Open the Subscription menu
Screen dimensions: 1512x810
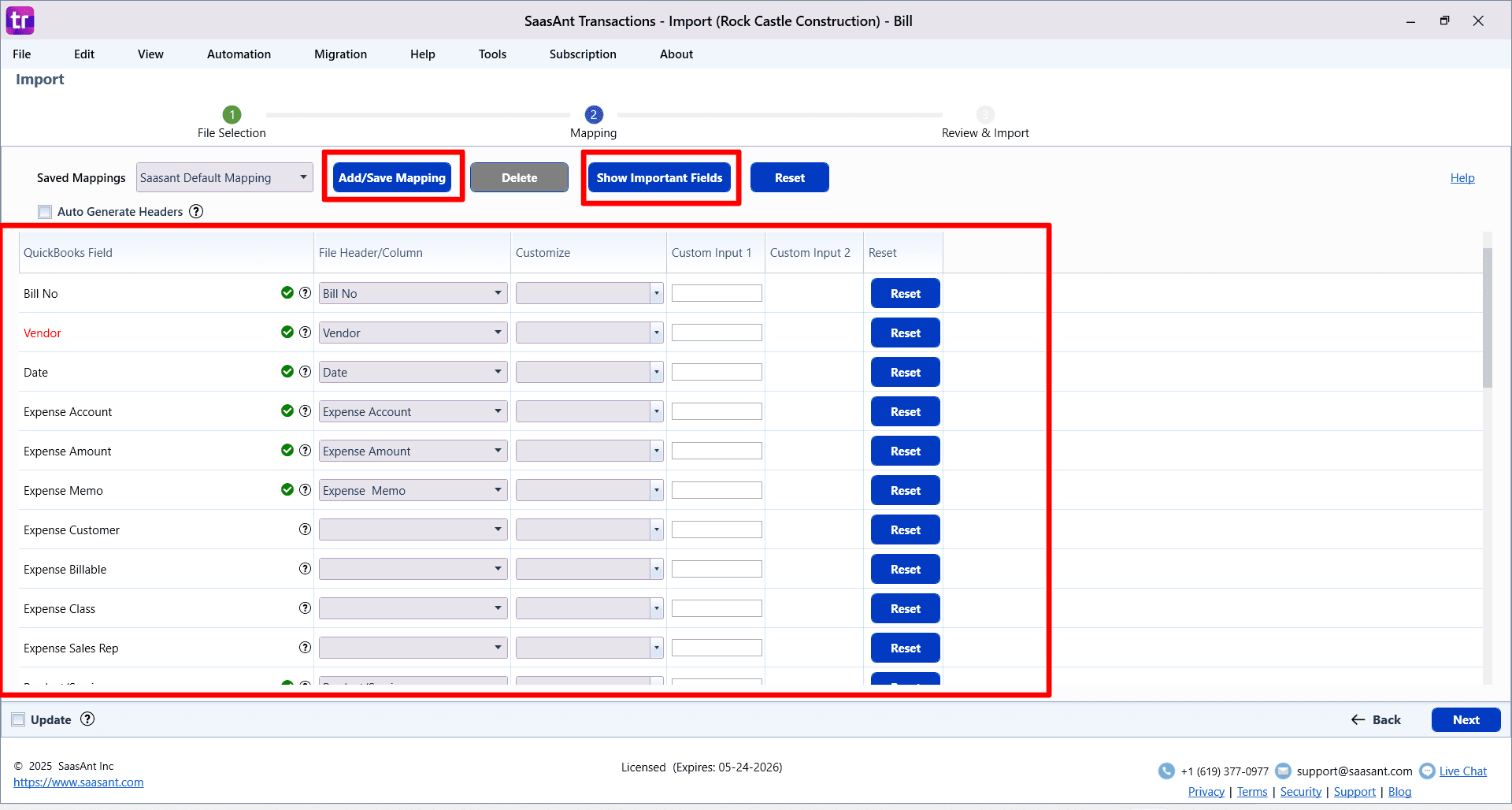coord(583,54)
